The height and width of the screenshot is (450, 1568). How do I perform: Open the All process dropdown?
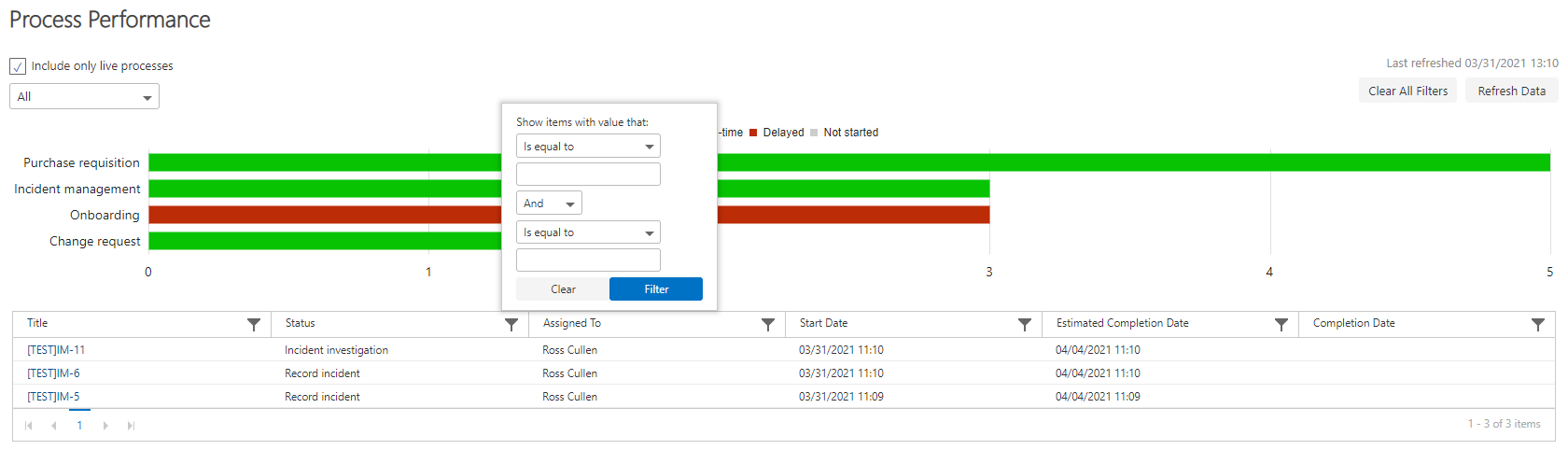pyautogui.click(x=84, y=96)
